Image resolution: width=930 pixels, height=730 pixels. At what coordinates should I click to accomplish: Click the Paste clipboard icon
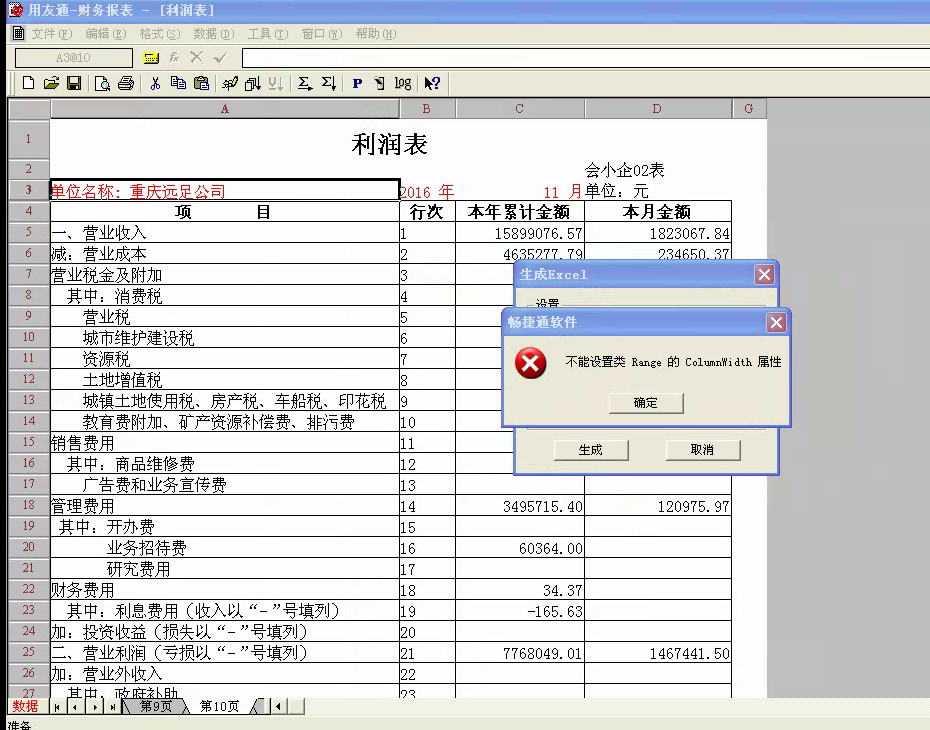tap(201, 84)
